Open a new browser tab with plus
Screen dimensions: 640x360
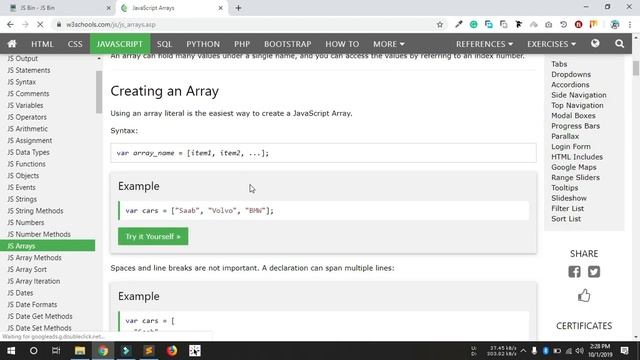click(x=238, y=8)
